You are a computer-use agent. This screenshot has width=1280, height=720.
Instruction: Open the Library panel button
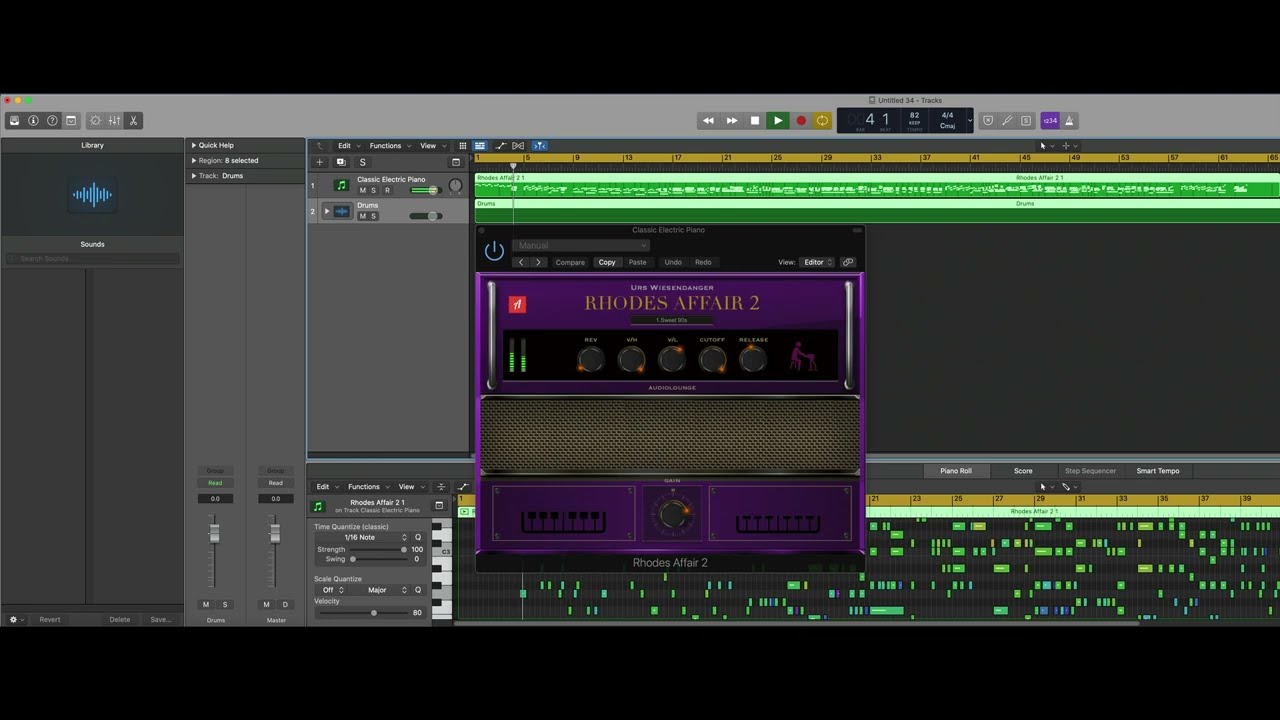[14, 121]
